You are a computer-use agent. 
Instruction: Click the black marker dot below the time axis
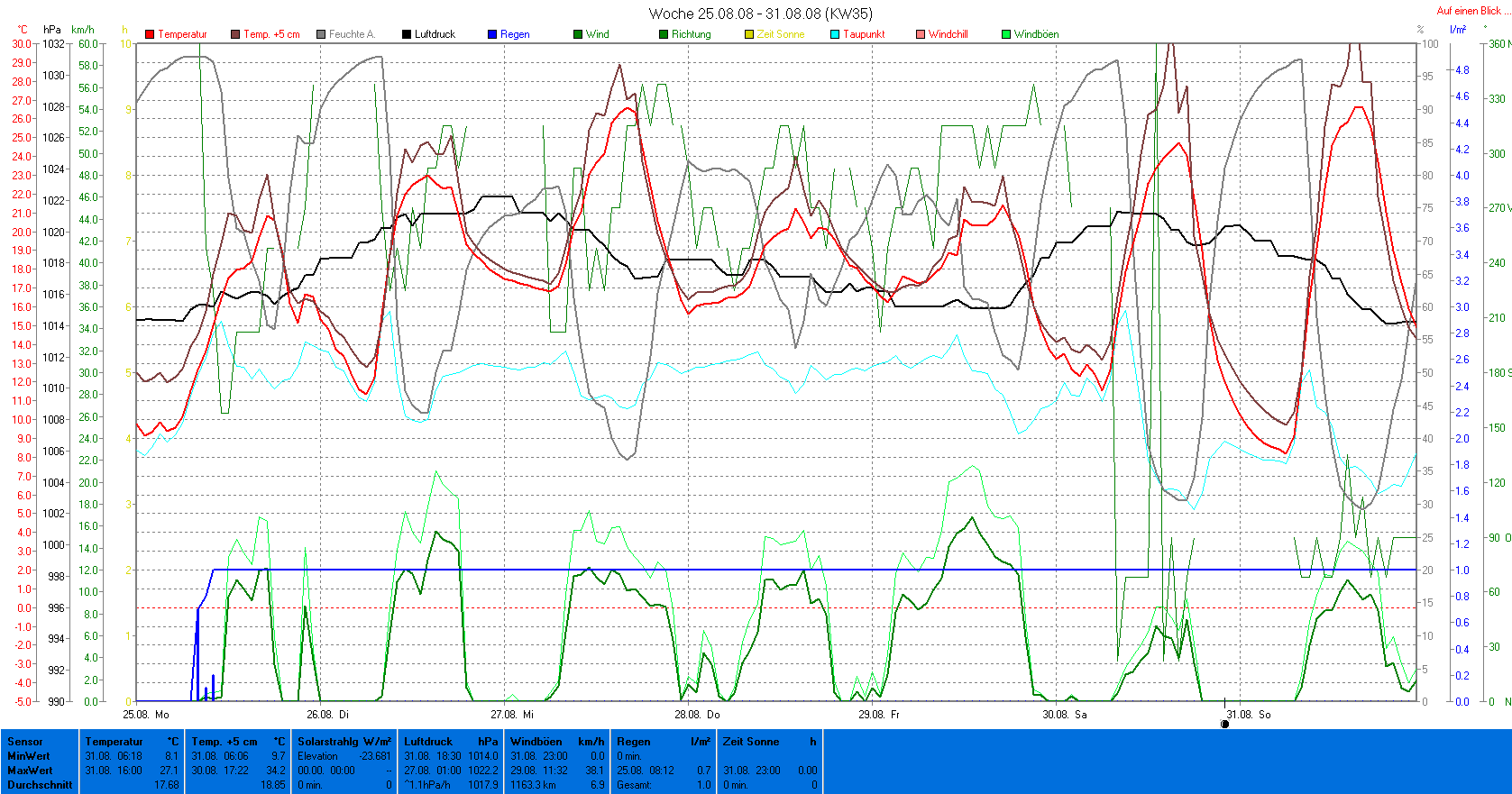(1224, 724)
